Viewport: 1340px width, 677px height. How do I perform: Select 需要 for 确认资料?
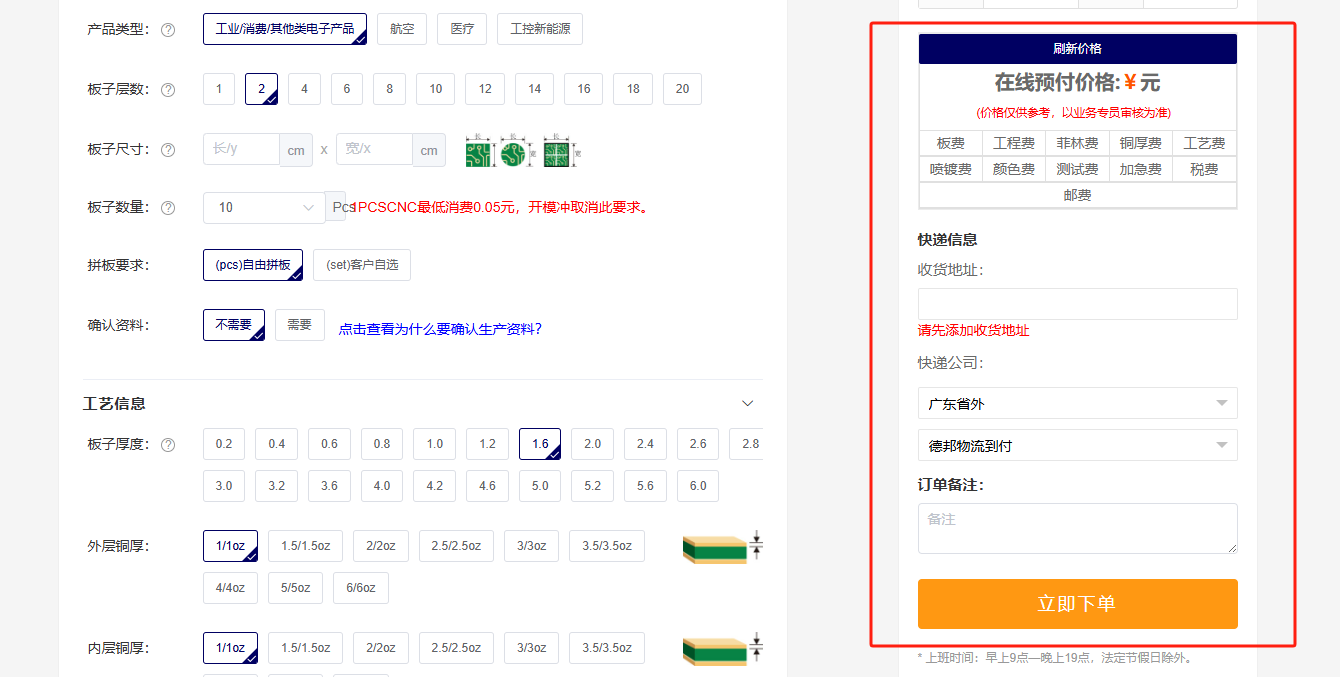(299, 324)
